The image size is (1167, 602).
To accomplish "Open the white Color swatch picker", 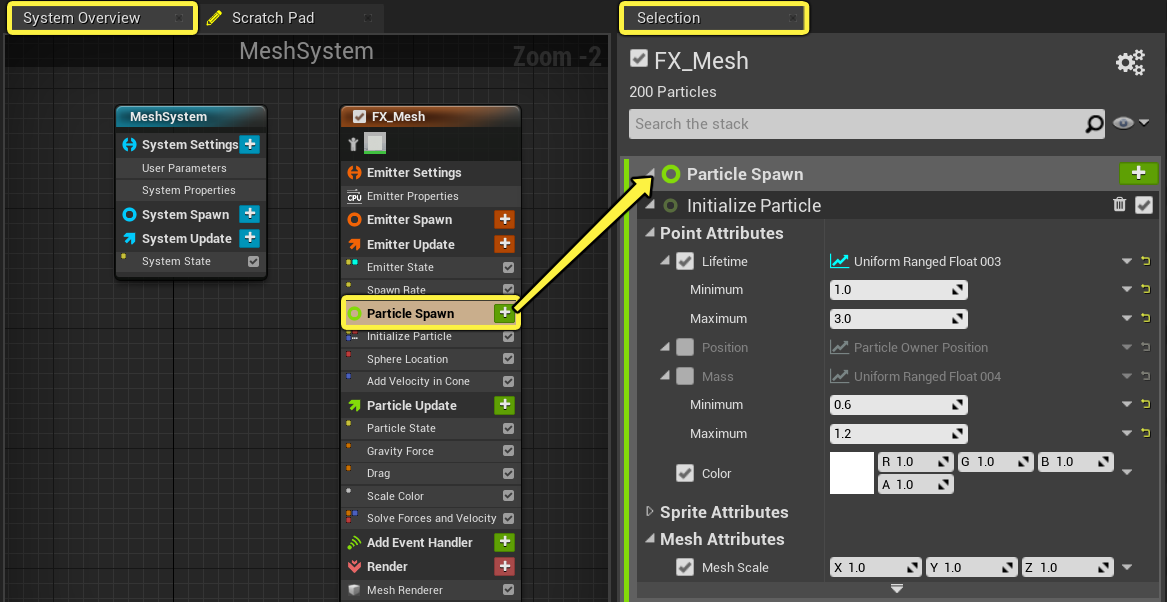I will 852,473.
